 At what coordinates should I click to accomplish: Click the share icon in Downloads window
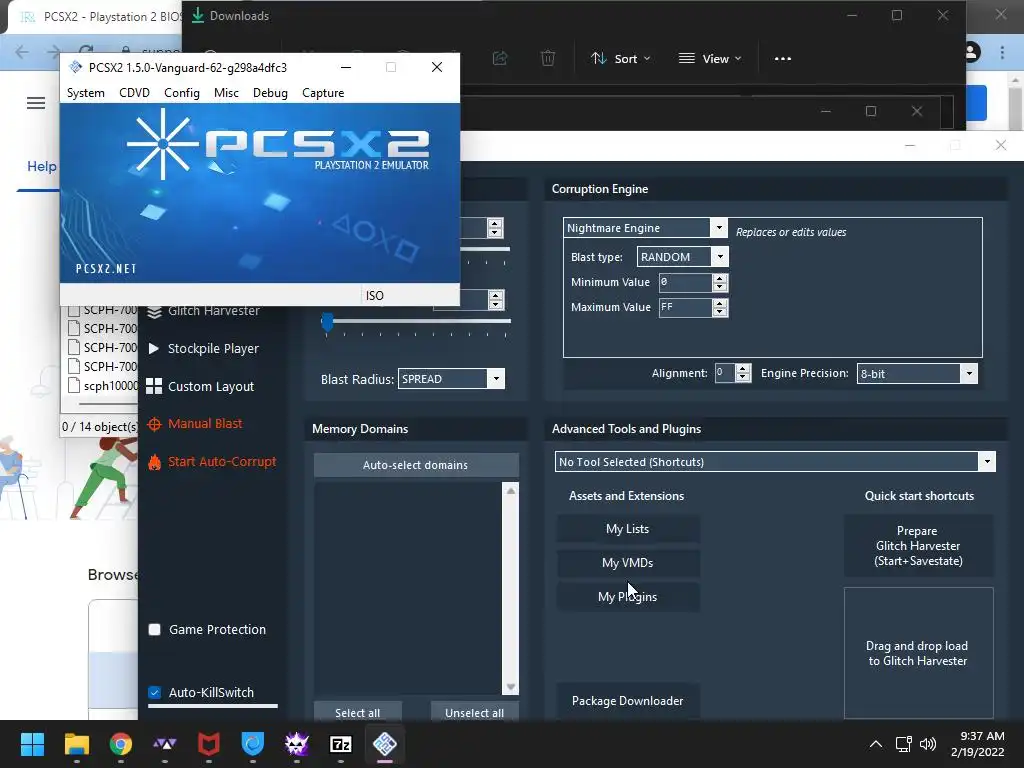click(500, 59)
